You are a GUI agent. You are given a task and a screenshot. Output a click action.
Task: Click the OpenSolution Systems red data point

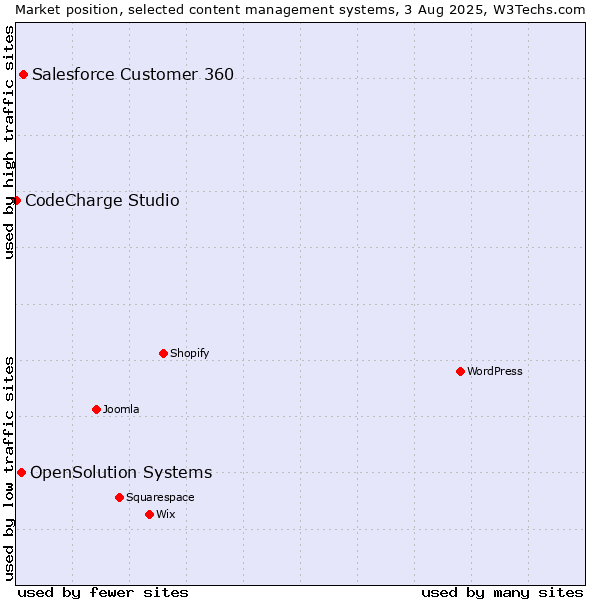21,473
